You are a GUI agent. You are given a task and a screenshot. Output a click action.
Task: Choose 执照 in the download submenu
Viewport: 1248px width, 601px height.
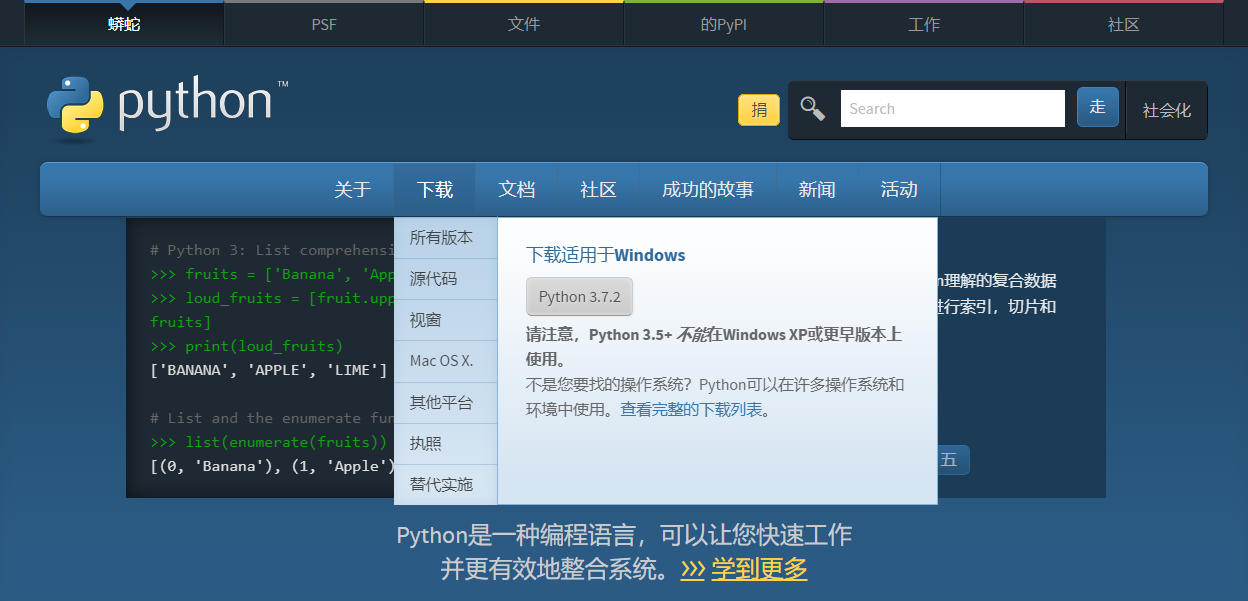[x=446, y=444]
